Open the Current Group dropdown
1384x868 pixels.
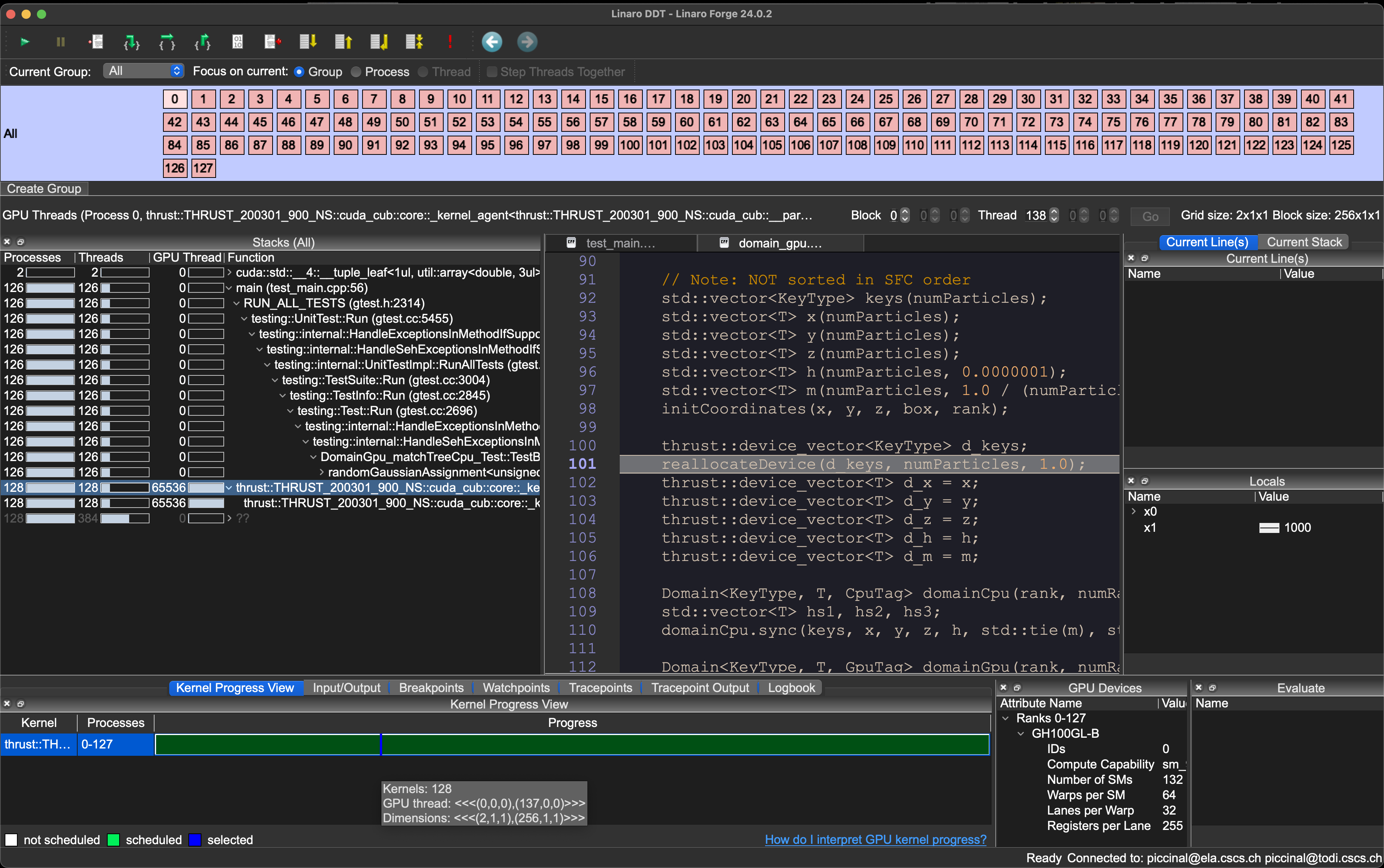(x=143, y=71)
